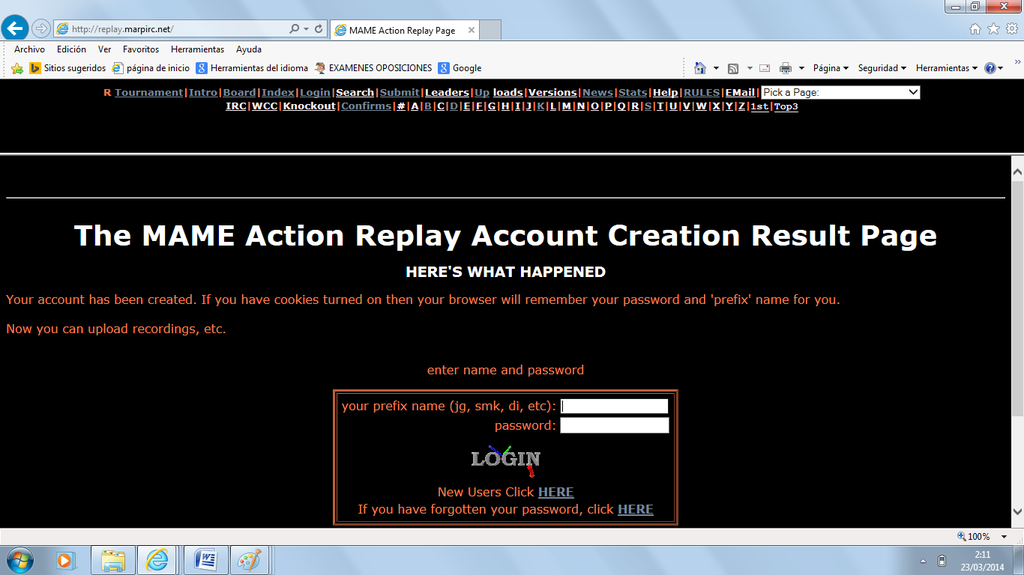Open the Edición menu
Viewport: 1024px width, 575px height.
click(x=71, y=49)
